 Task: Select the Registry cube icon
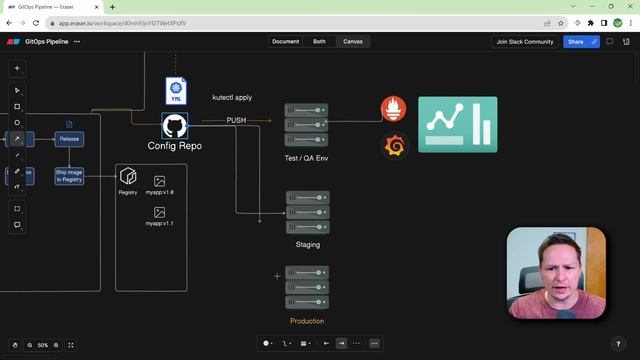[x=128, y=176]
